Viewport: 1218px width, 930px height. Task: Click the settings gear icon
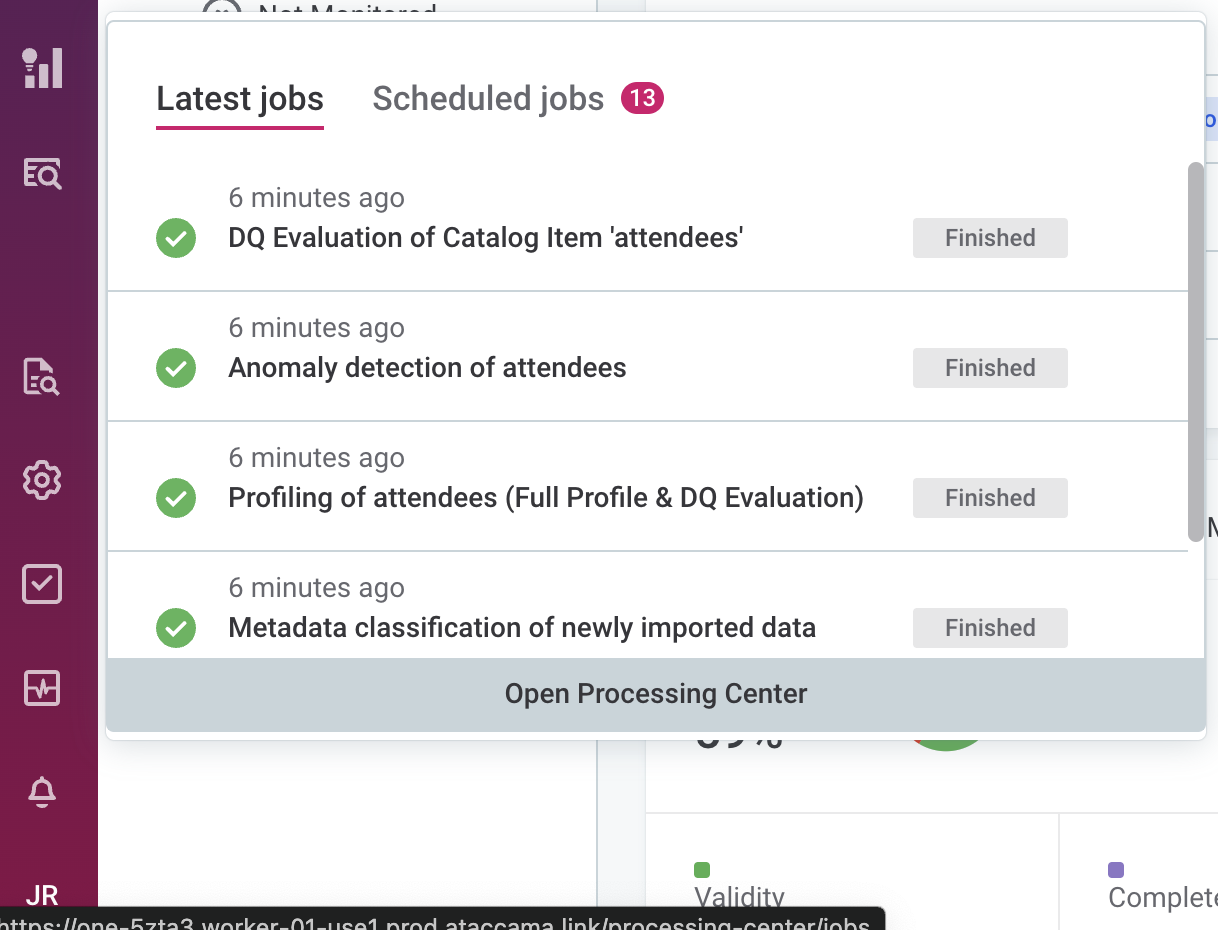pos(41,480)
